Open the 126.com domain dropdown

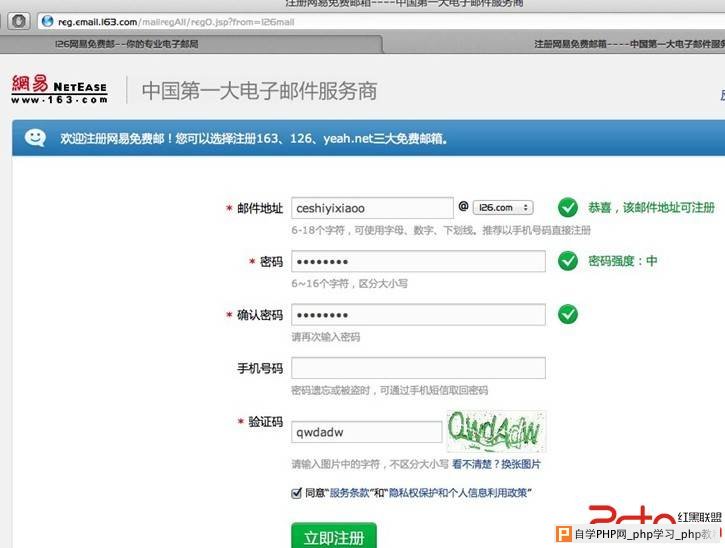click(x=503, y=208)
